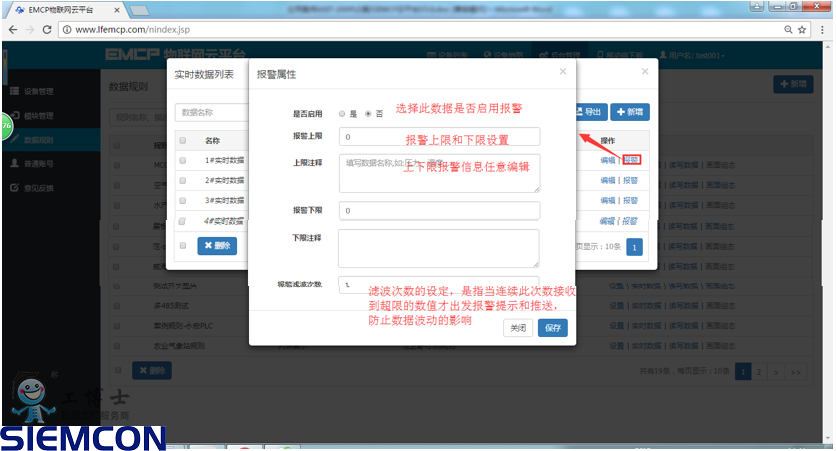Click the green 76 floating badge
Viewport: 836px width, 451px height.
pos(6,126)
